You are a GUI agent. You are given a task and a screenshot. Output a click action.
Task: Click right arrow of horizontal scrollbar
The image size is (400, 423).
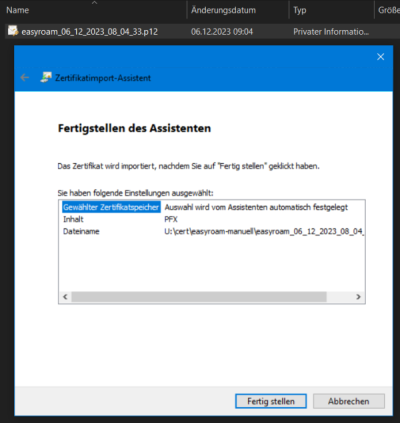[358, 297]
